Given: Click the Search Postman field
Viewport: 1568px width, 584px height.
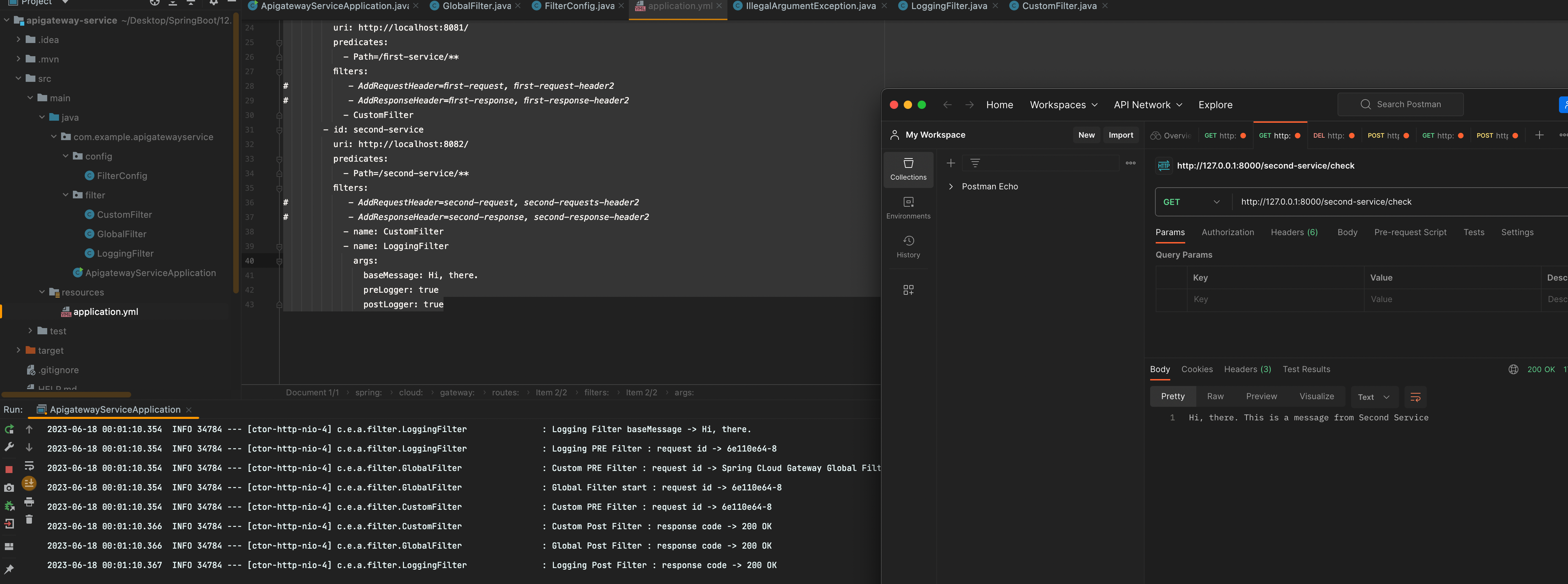Looking at the screenshot, I should point(1400,105).
